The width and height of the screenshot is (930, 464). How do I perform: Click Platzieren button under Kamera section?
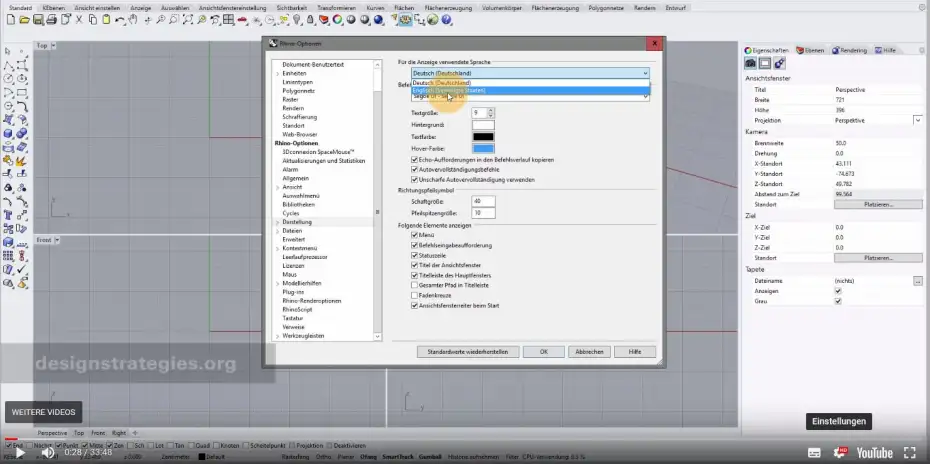click(878, 204)
